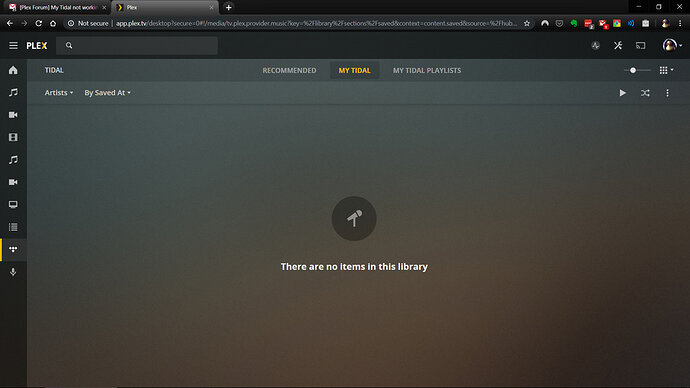Click the empty library microphone icon
The width and height of the screenshot is (690, 388).
point(354,219)
